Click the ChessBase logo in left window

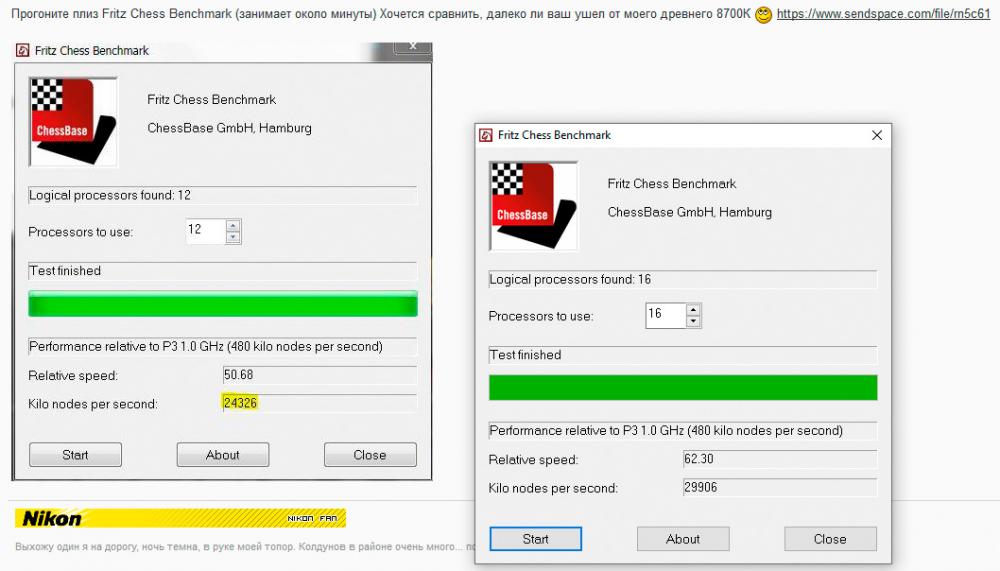coord(73,122)
